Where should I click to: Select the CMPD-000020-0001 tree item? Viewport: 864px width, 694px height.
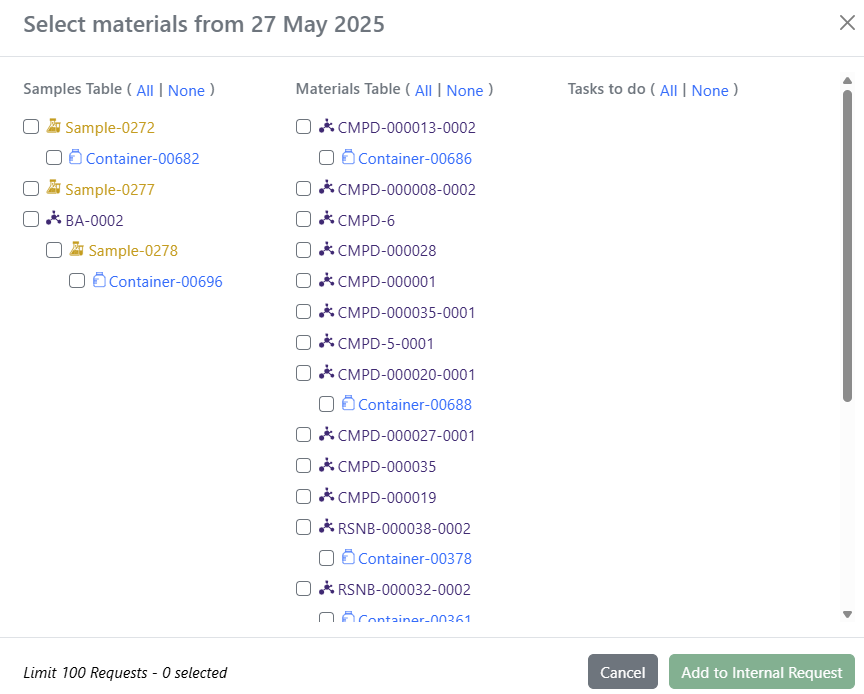[406, 374]
